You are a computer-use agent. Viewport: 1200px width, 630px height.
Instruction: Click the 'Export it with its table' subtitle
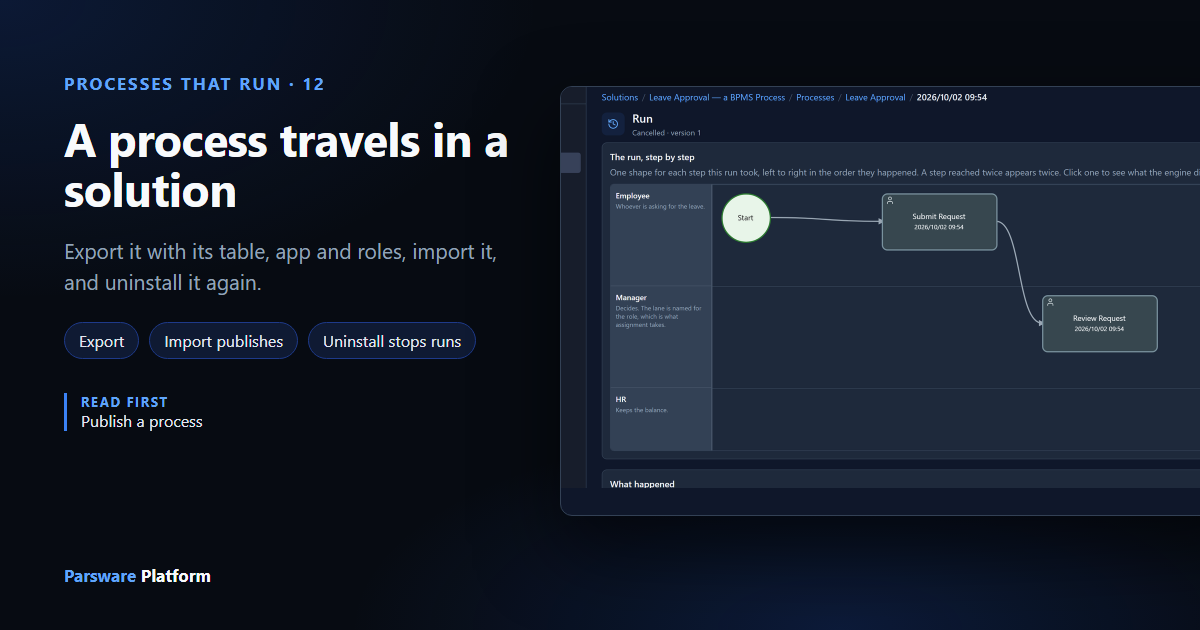pos(281,267)
